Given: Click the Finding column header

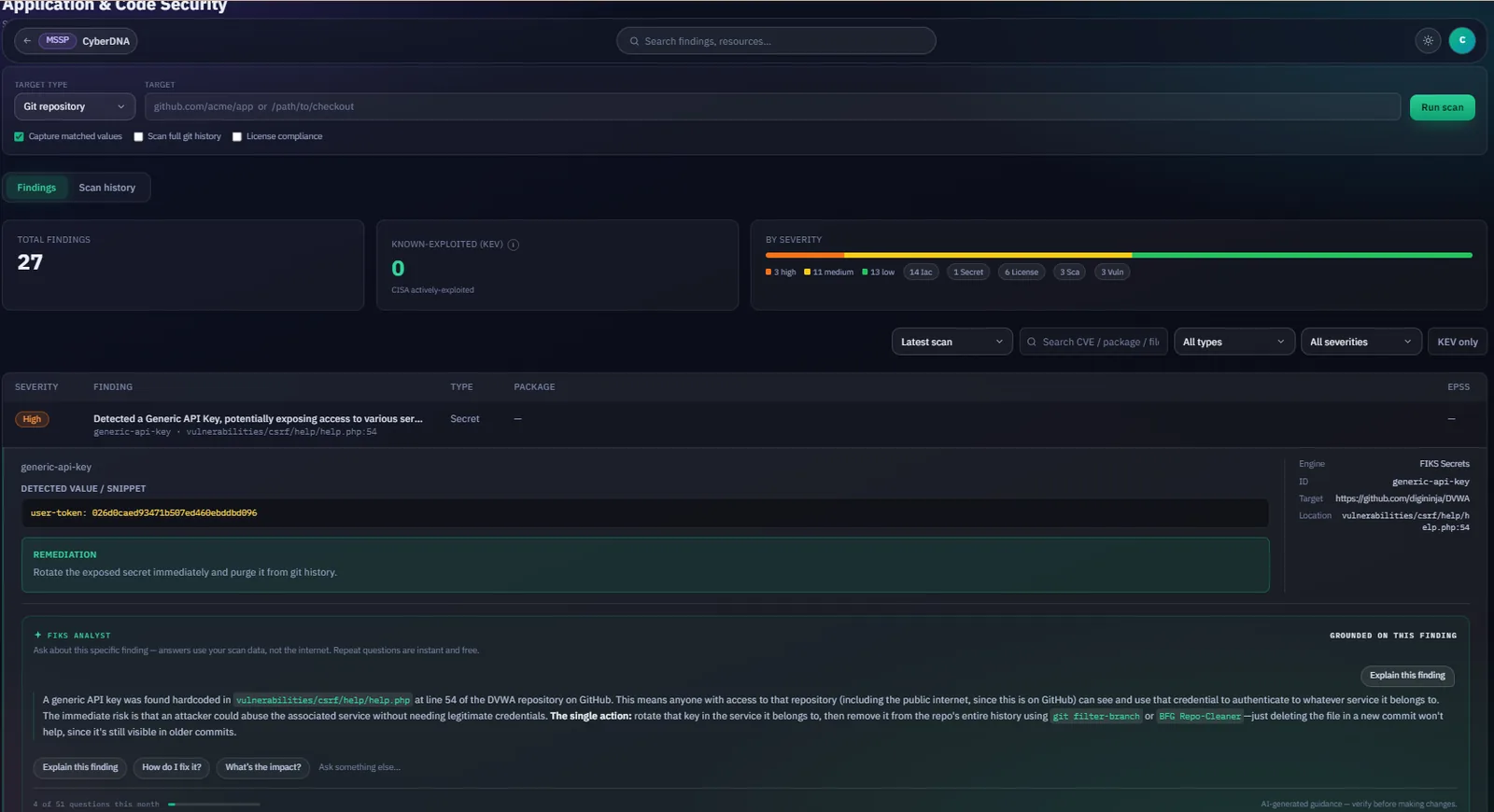Looking at the screenshot, I should 113,386.
